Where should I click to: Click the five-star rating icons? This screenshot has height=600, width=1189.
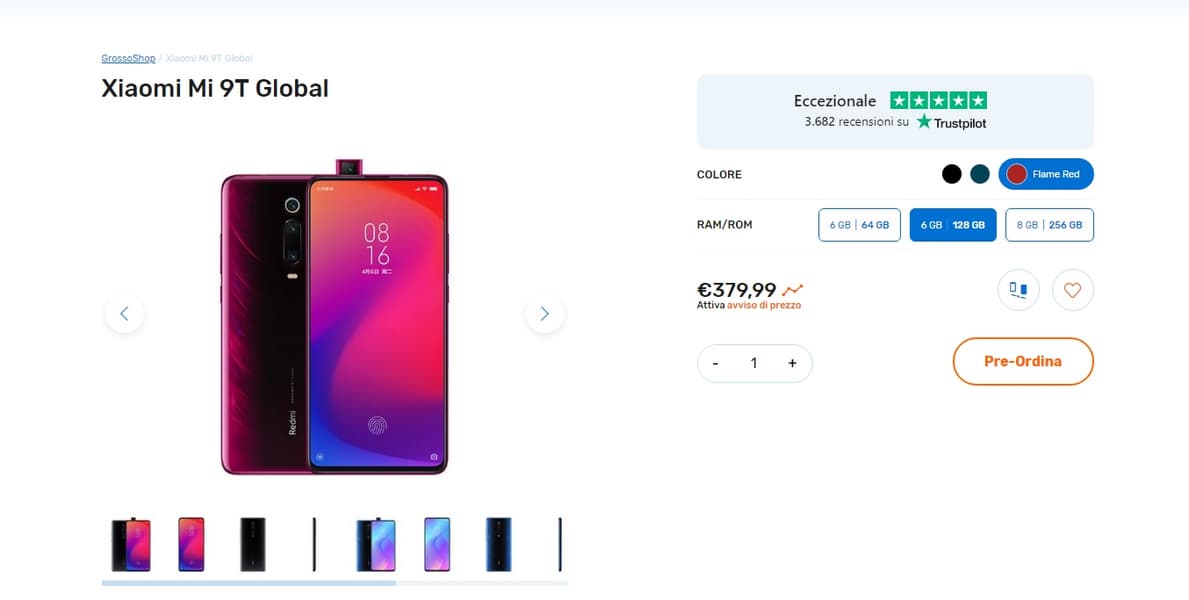click(x=938, y=101)
